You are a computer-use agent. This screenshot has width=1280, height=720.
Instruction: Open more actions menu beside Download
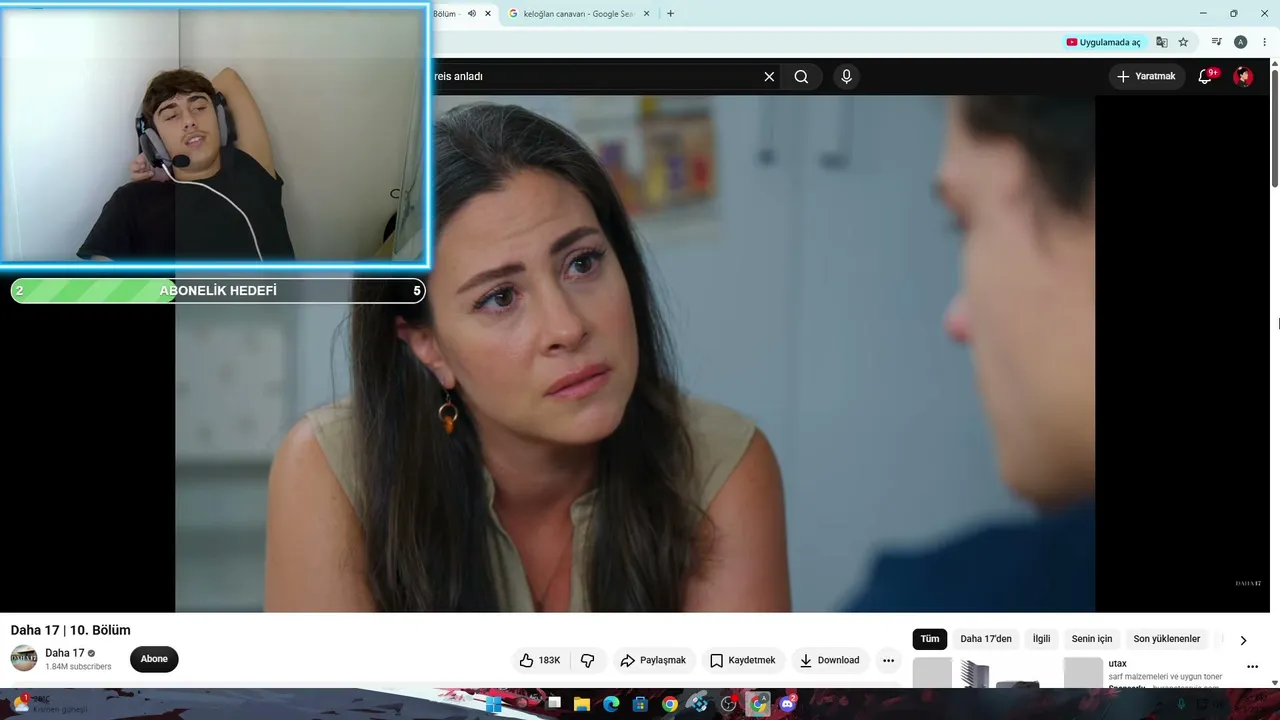click(x=888, y=660)
